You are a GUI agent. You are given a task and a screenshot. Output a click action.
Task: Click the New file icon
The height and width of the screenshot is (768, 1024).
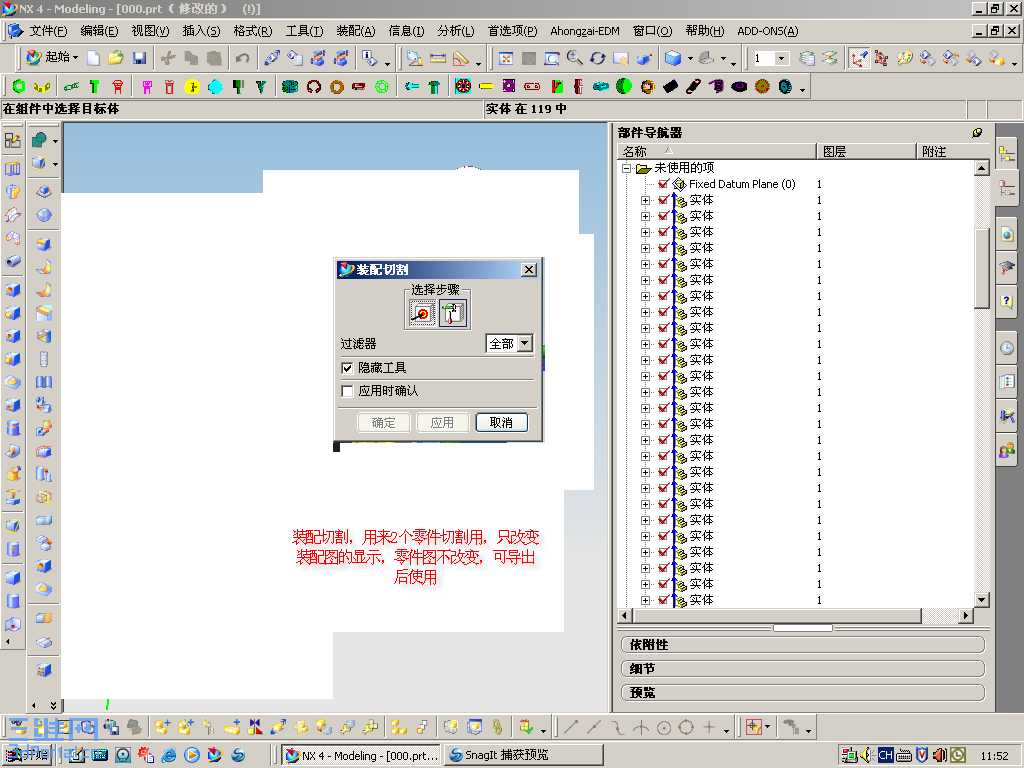pos(93,58)
